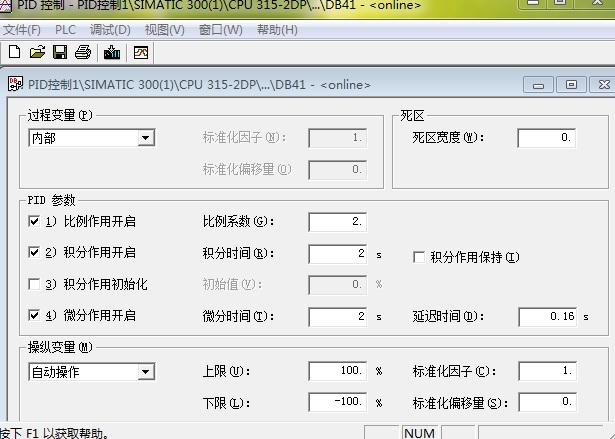The height and width of the screenshot is (439, 615).
Task: Click the 上限(U) input field
Action: (x=338, y=371)
